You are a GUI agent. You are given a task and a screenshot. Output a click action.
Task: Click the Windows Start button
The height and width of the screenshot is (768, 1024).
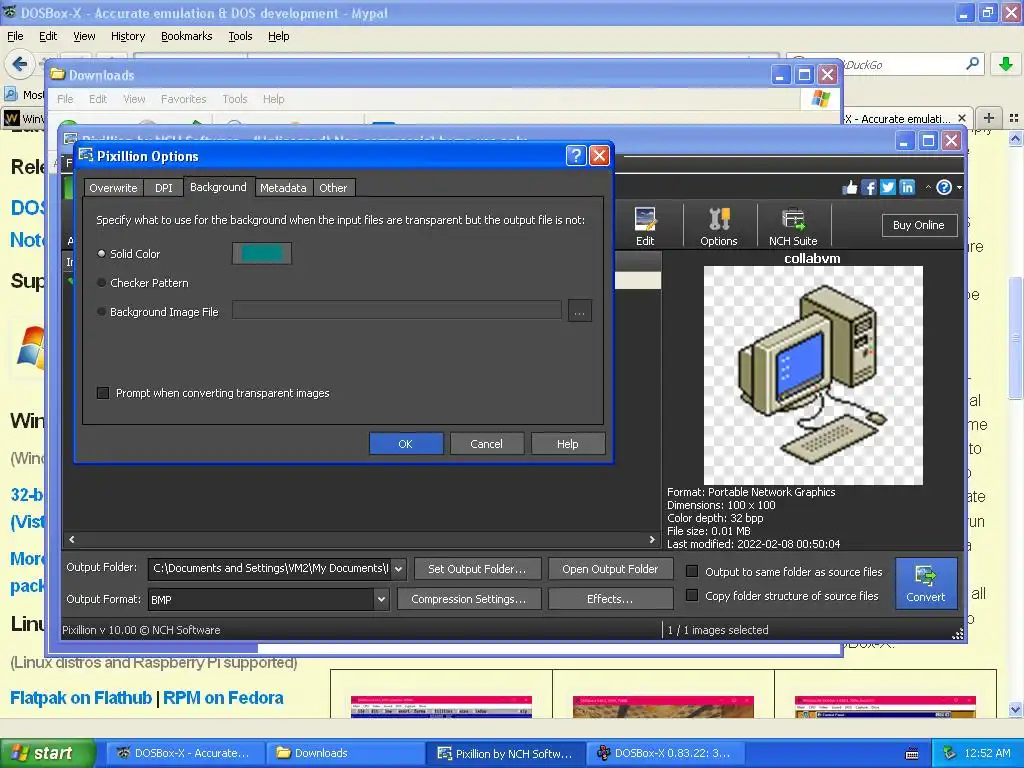(x=47, y=753)
